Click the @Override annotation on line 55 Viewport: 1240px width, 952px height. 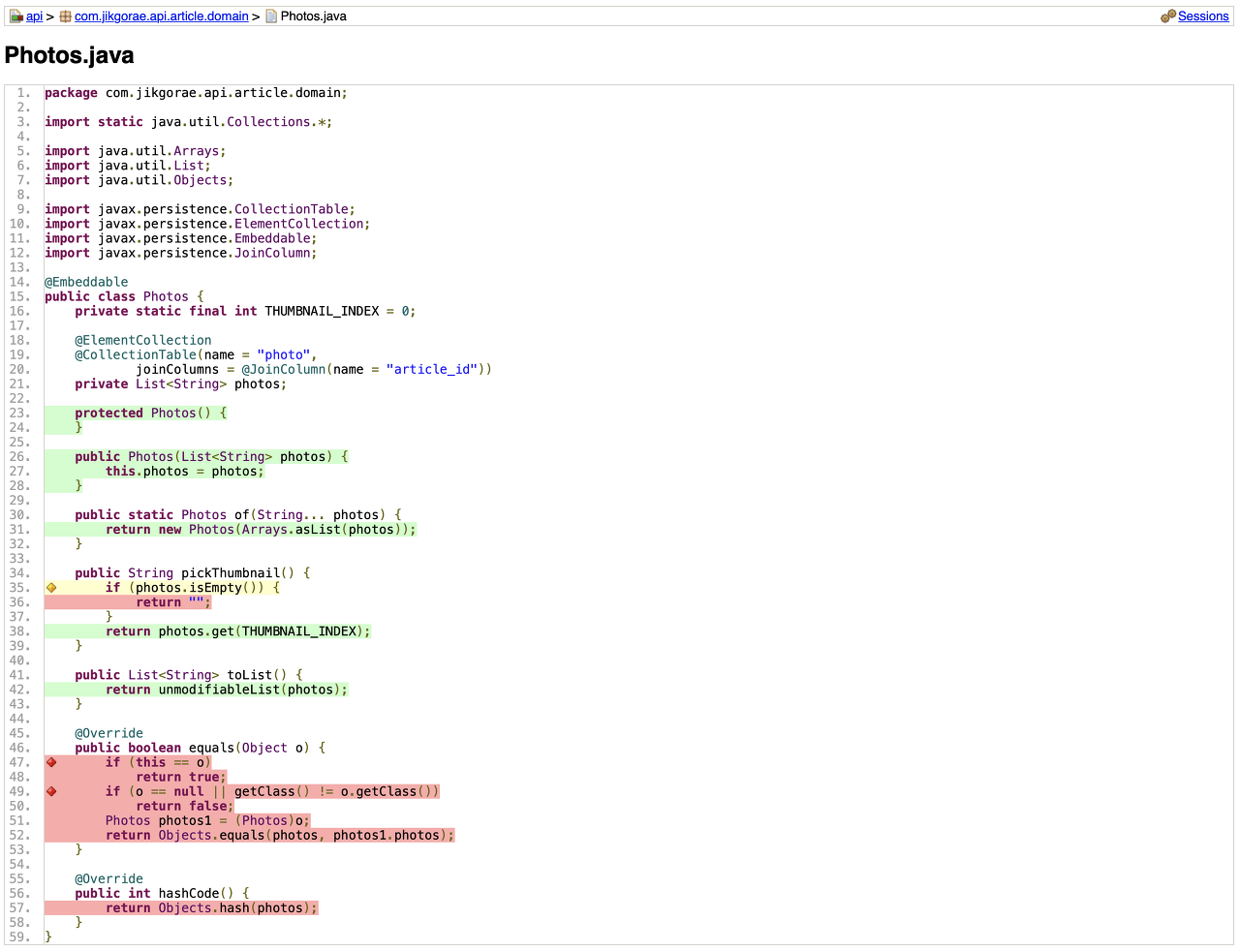click(108, 878)
